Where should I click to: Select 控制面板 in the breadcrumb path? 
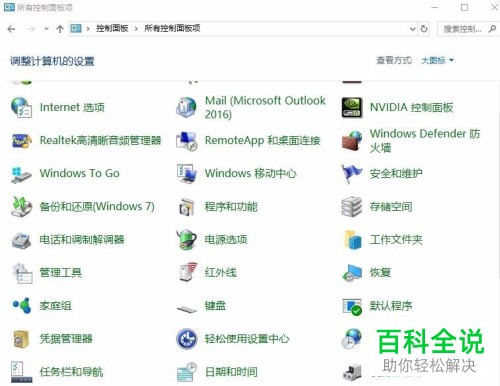click(112, 28)
